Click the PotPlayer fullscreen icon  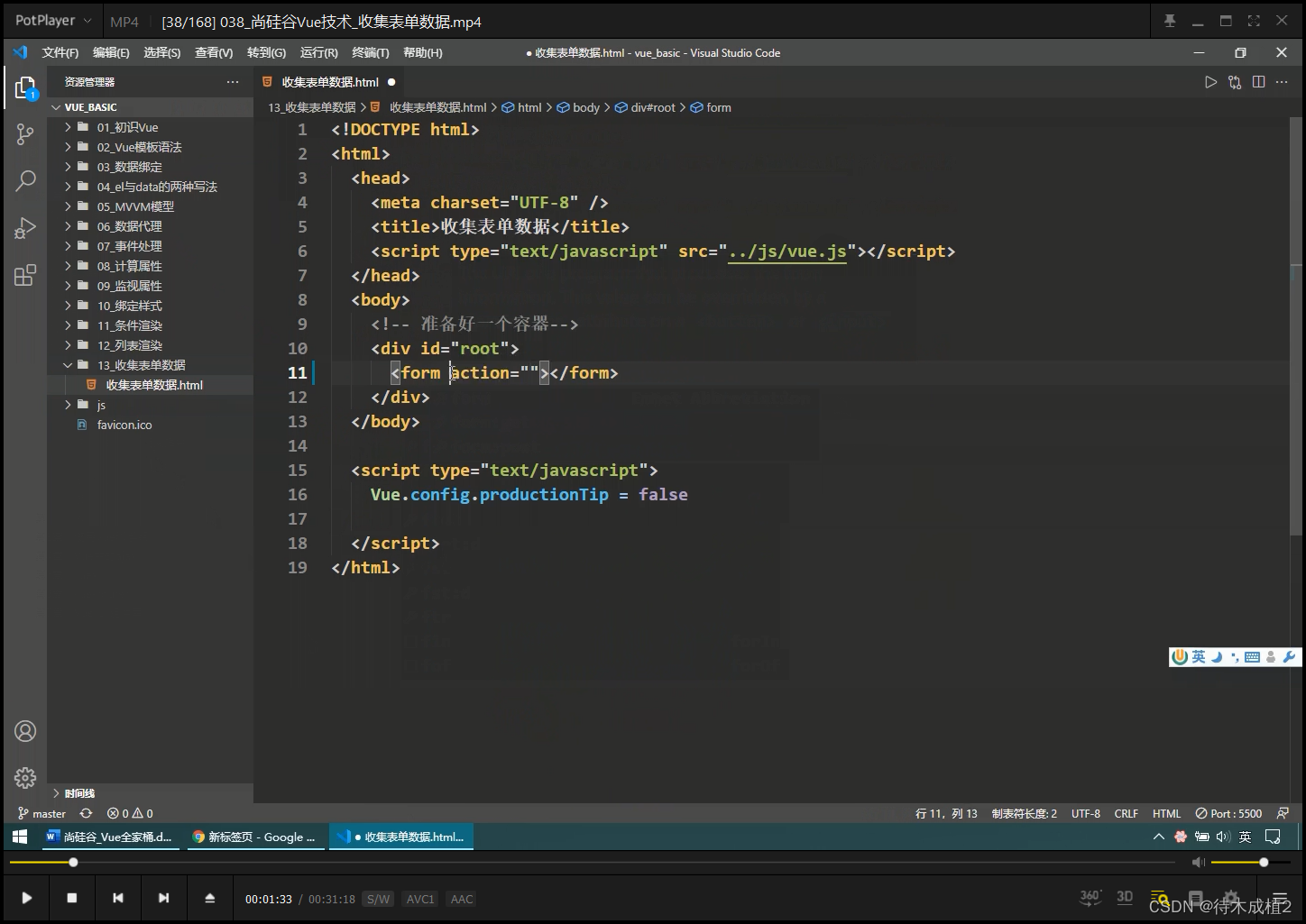pyautogui.click(x=1254, y=21)
